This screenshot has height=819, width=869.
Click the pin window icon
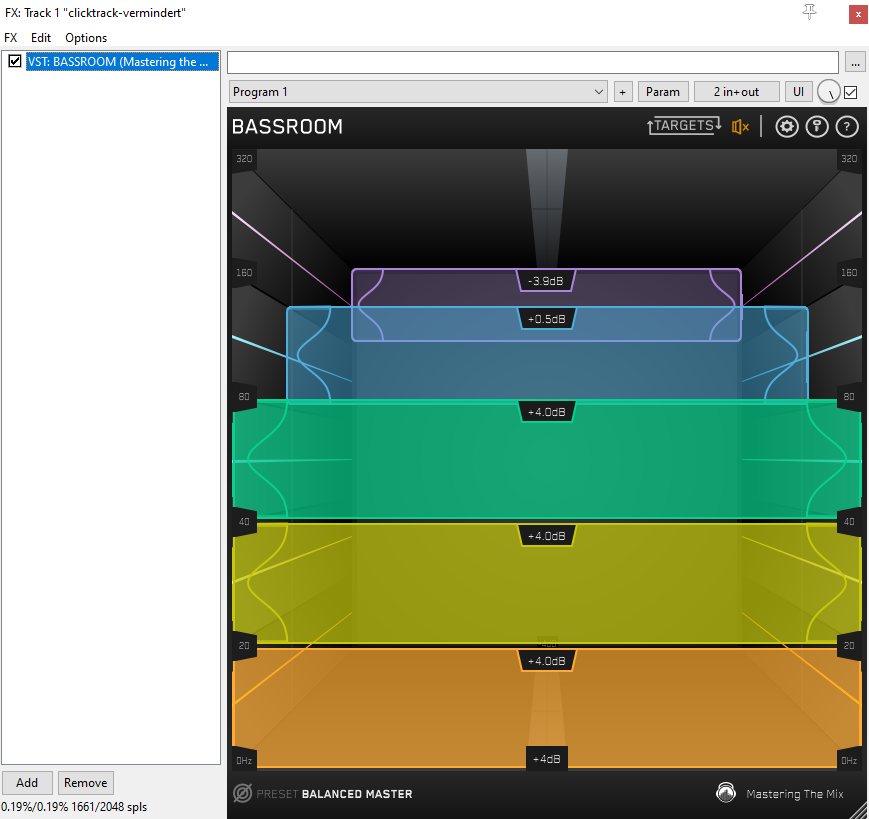tap(810, 12)
